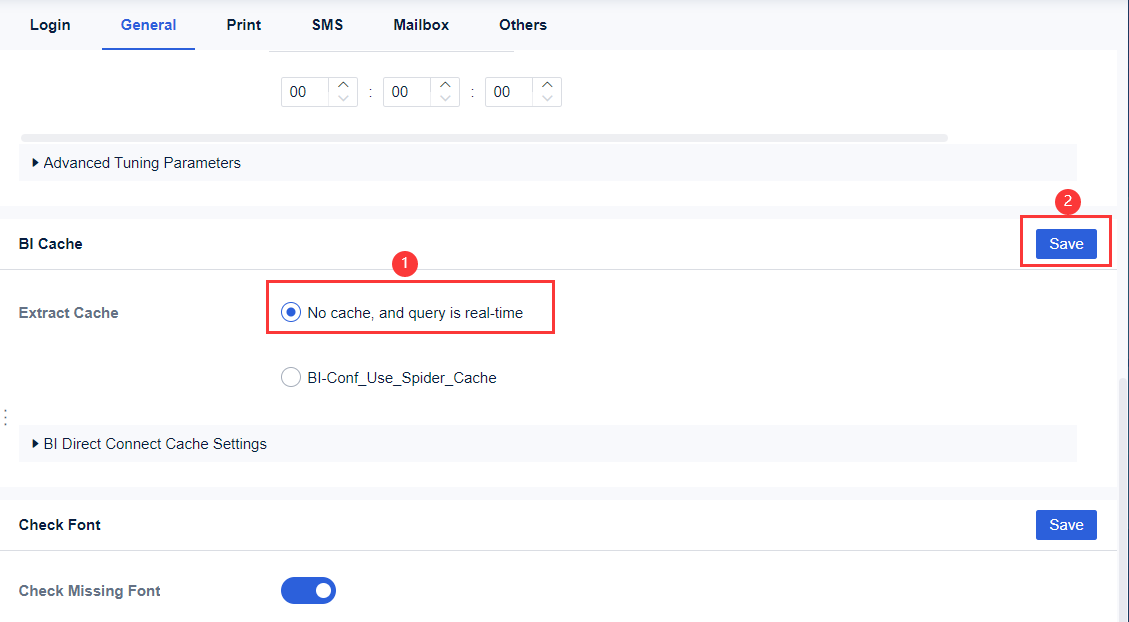
Task: Go to the Others tab
Action: [x=522, y=24]
